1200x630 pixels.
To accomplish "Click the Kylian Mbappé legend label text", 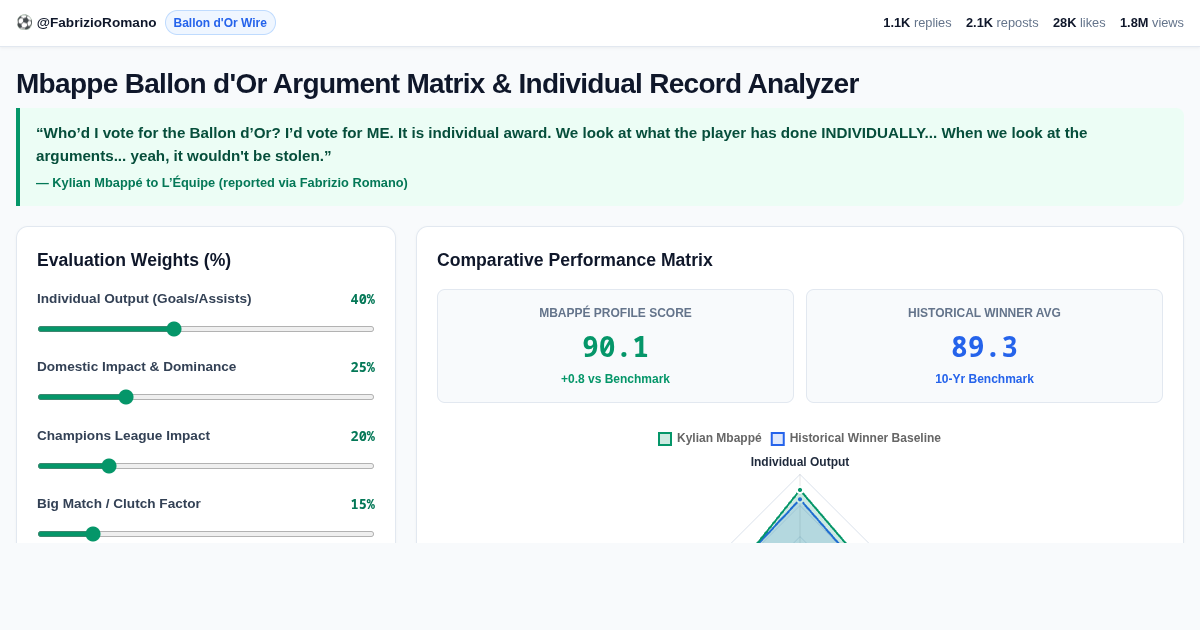I will click(719, 438).
